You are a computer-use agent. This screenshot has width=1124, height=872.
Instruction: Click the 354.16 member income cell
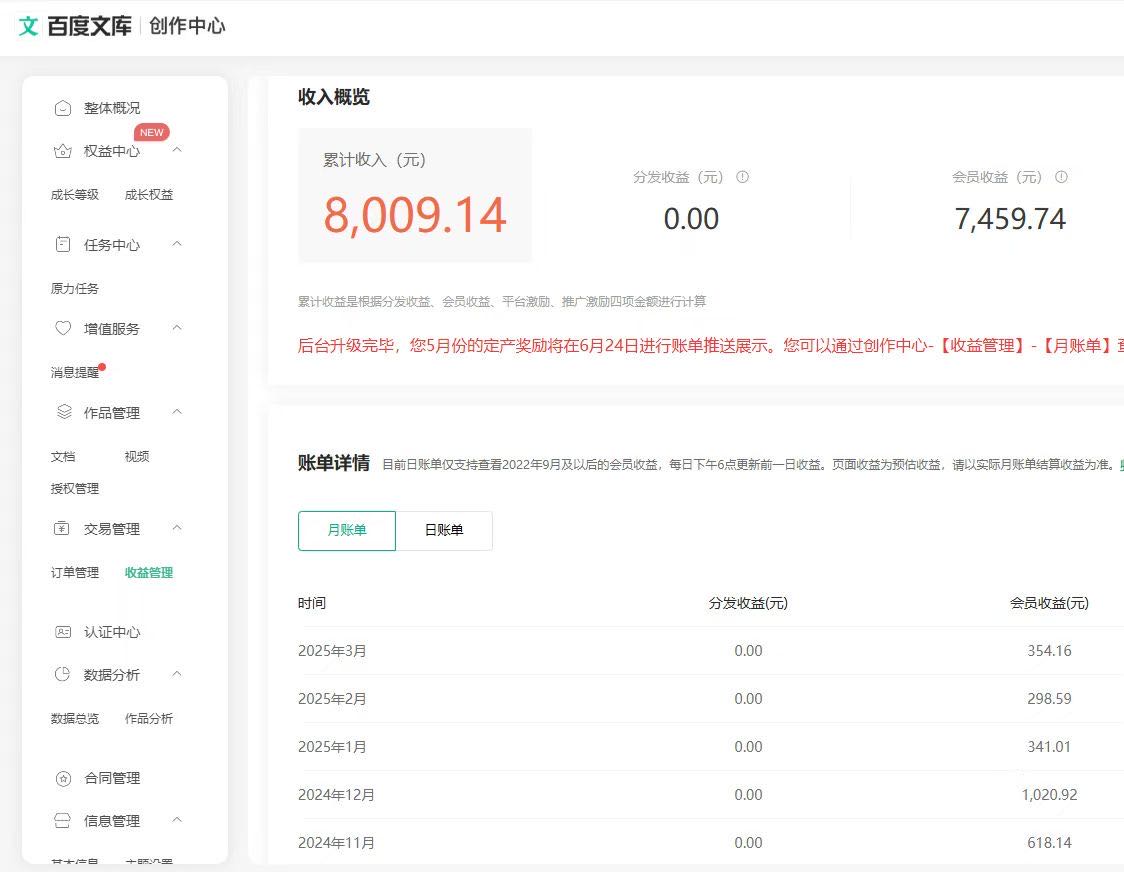1049,650
